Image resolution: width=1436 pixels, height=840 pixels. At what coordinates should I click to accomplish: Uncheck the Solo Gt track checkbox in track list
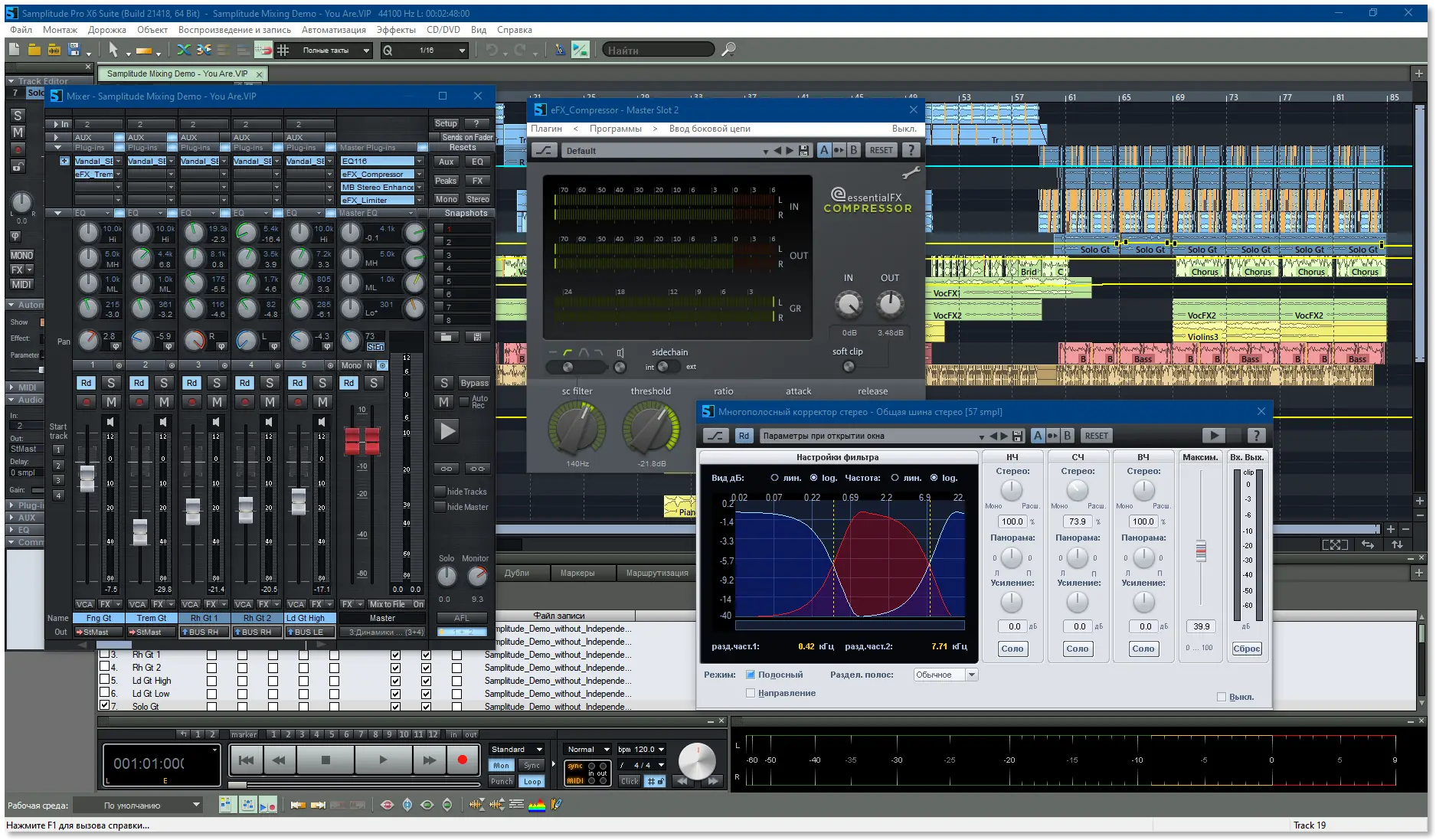[105, 706]
